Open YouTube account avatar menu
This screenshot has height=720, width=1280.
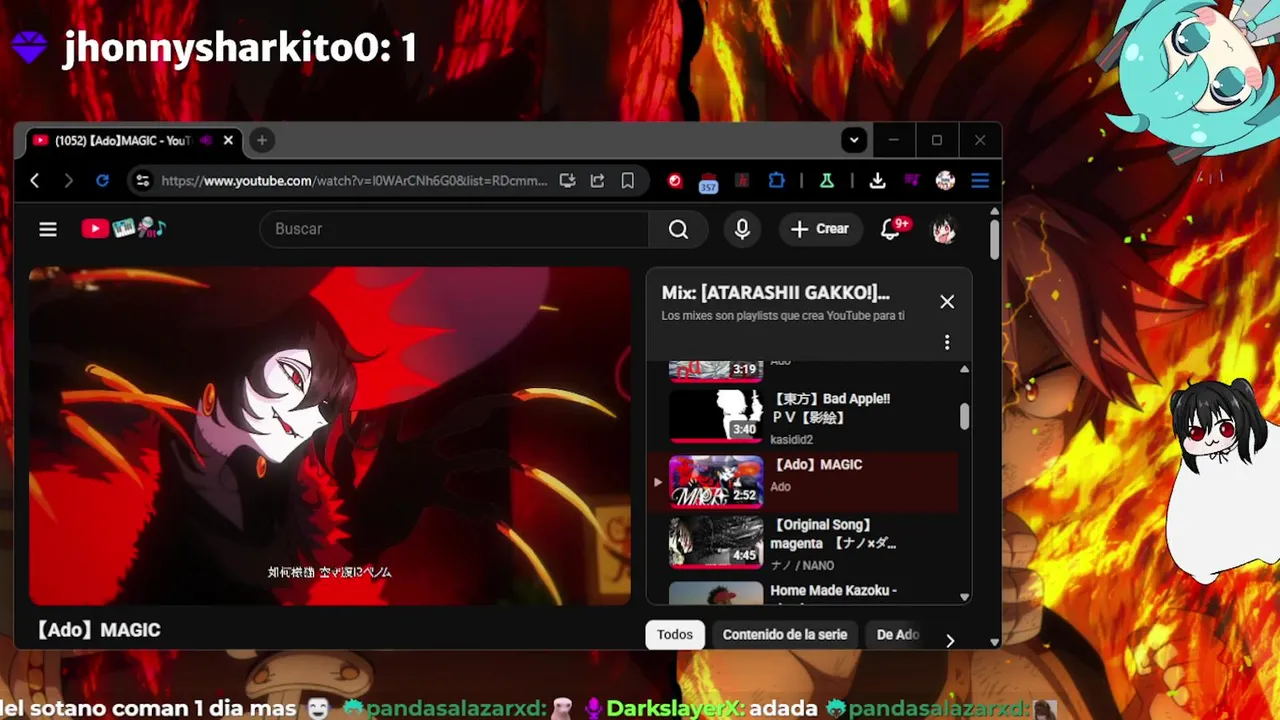click(943, 229)
